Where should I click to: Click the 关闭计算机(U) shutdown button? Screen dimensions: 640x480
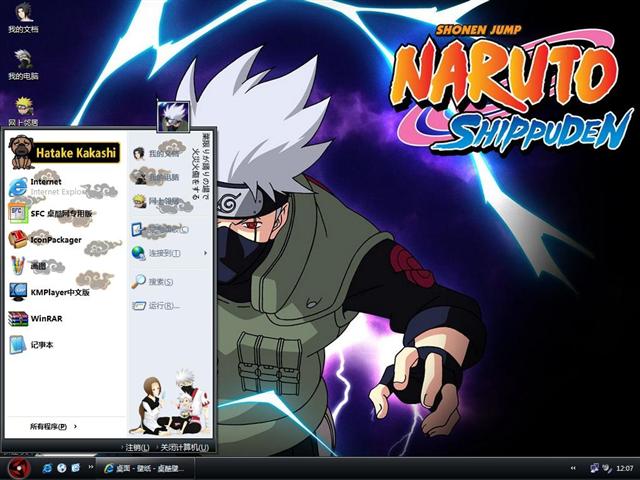tap(183, 447)
